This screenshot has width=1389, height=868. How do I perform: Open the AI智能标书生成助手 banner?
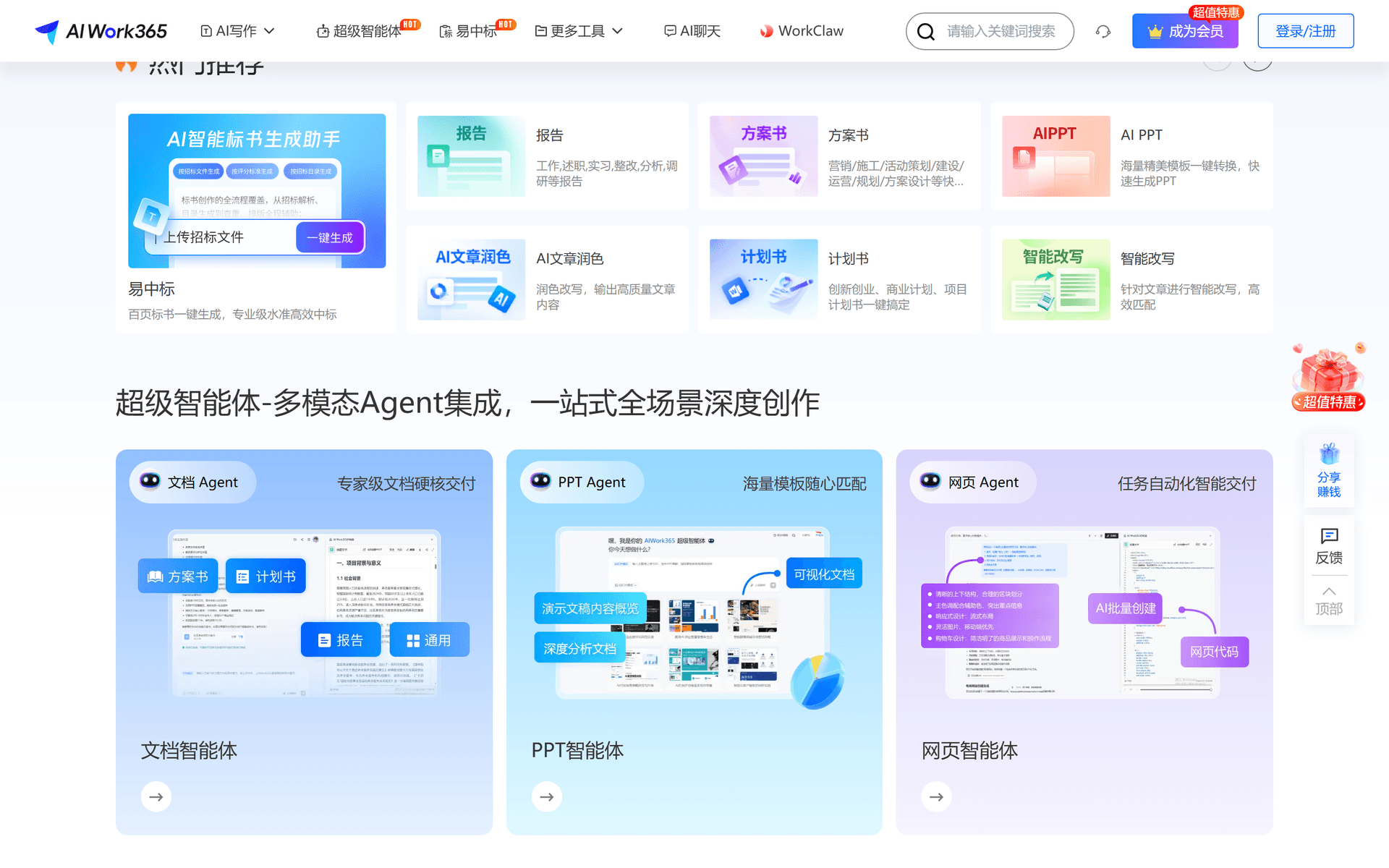pyautogui.click(x=257, y=191)
